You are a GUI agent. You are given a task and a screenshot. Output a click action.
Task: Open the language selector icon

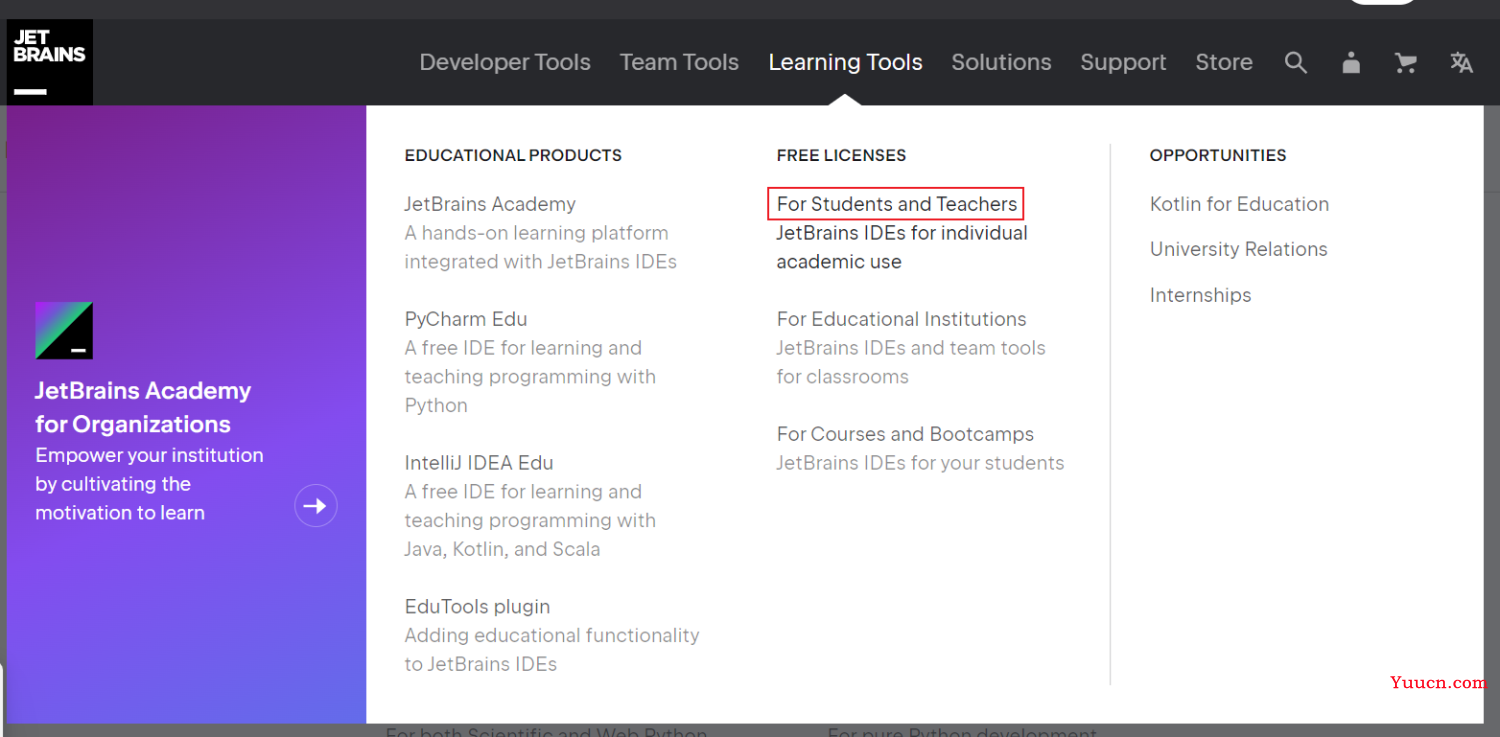coord(1461,63)
